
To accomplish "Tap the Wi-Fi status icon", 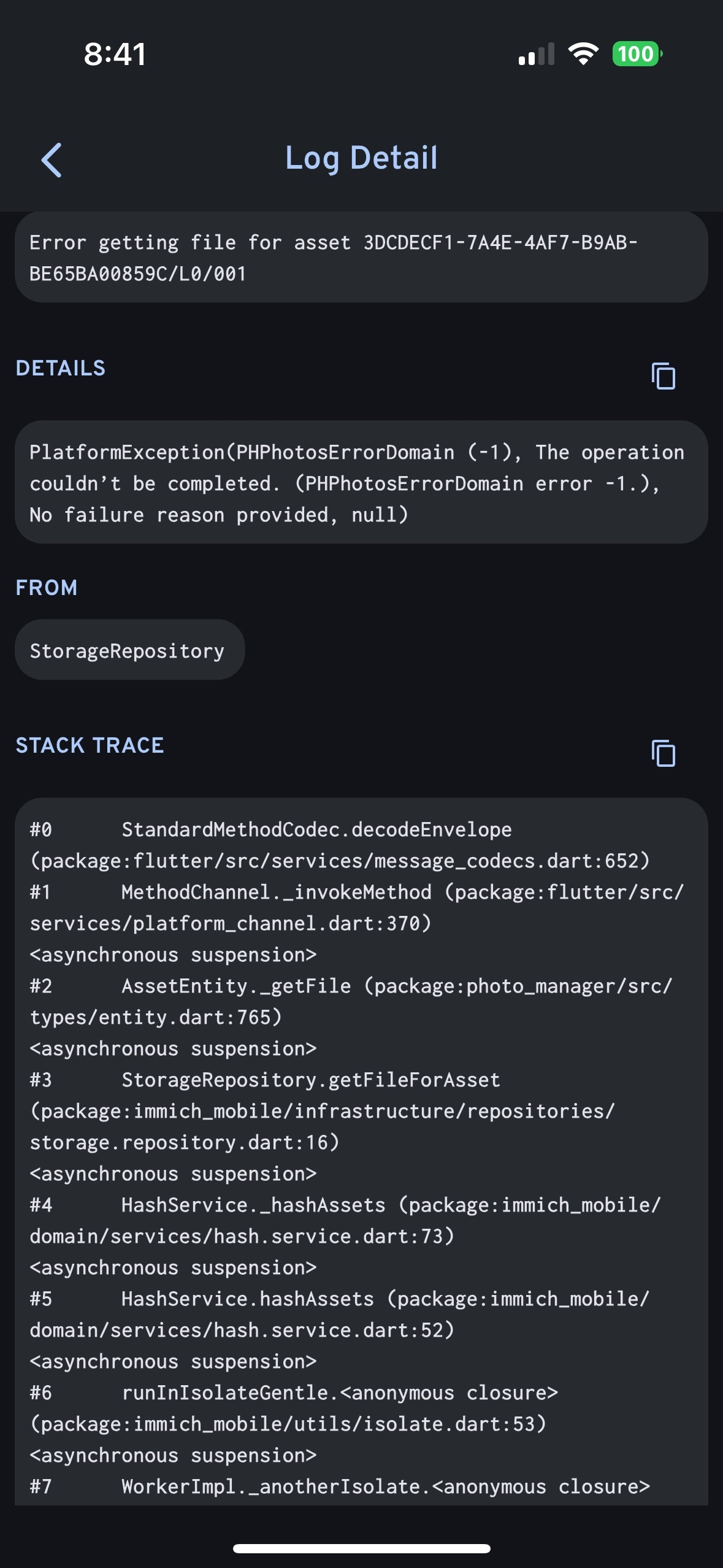I will [583, 54].
